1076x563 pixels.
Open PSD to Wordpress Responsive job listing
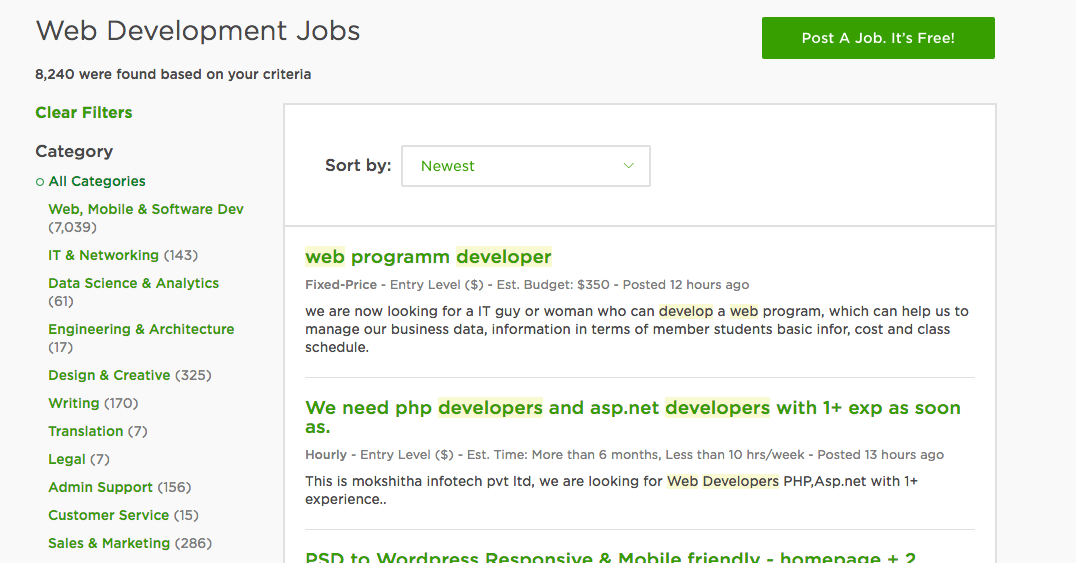pos(611,557)
